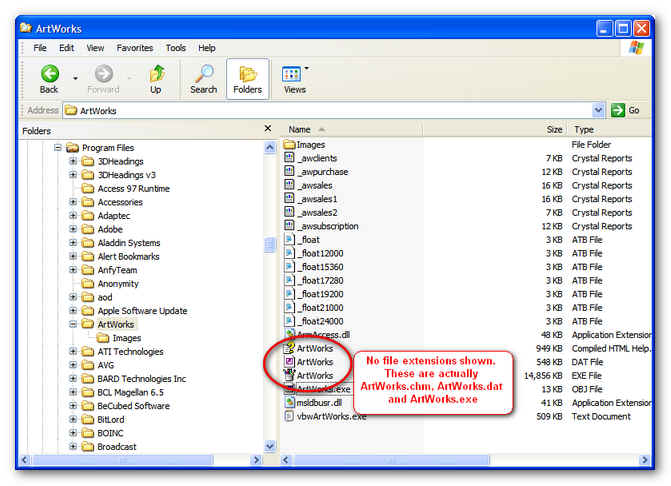Select the _float19200 ATB file icon
This screenshot has width=671, height=486.
pyautogui.click(x=290, y=294)
